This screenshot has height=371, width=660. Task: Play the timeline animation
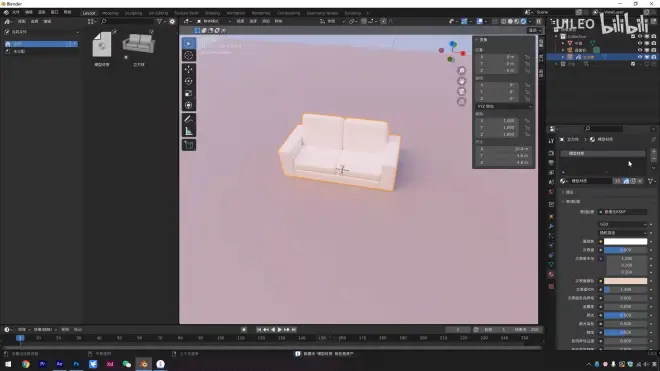click(x=279, y=330)
